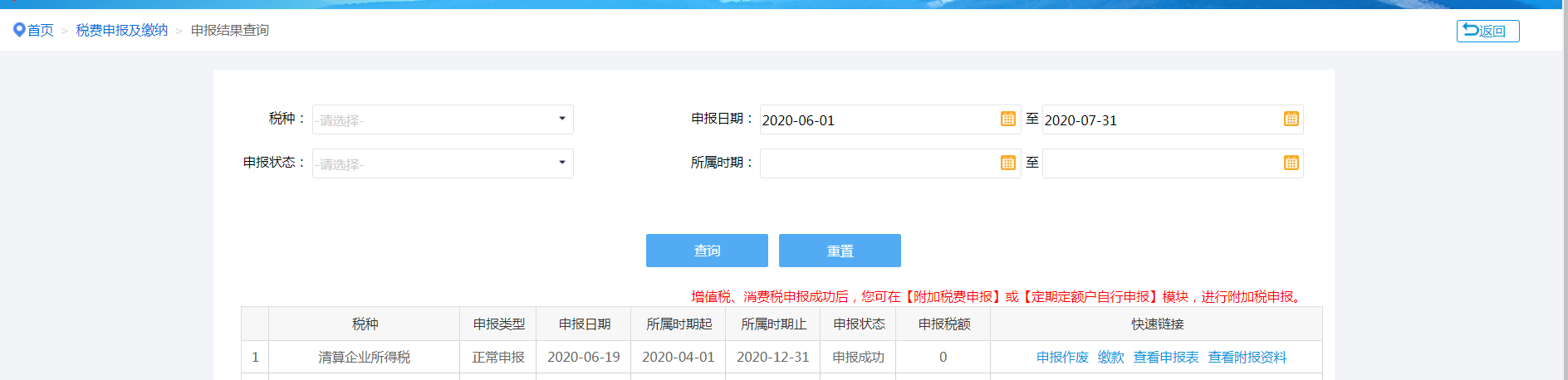The width and height of the screenshot is (1568, 380).
Task: Open calendar for 所属时期 end date
Action: [1291, 163]
